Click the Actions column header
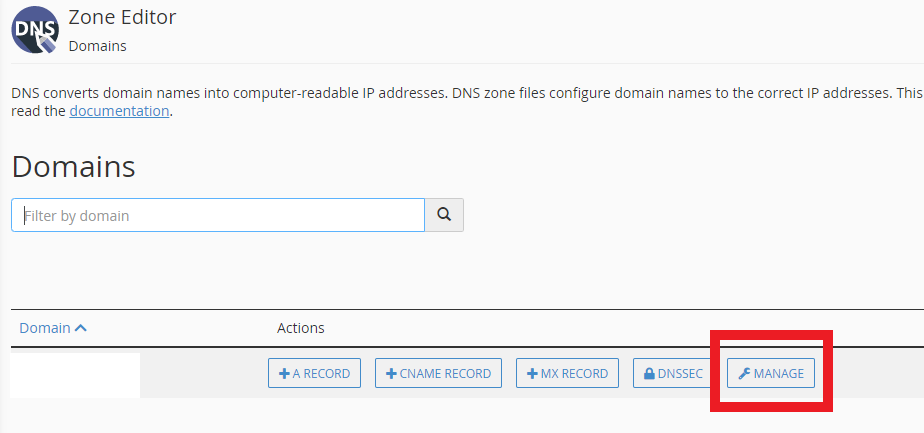The image size is (924, 433). click(301, 328)
